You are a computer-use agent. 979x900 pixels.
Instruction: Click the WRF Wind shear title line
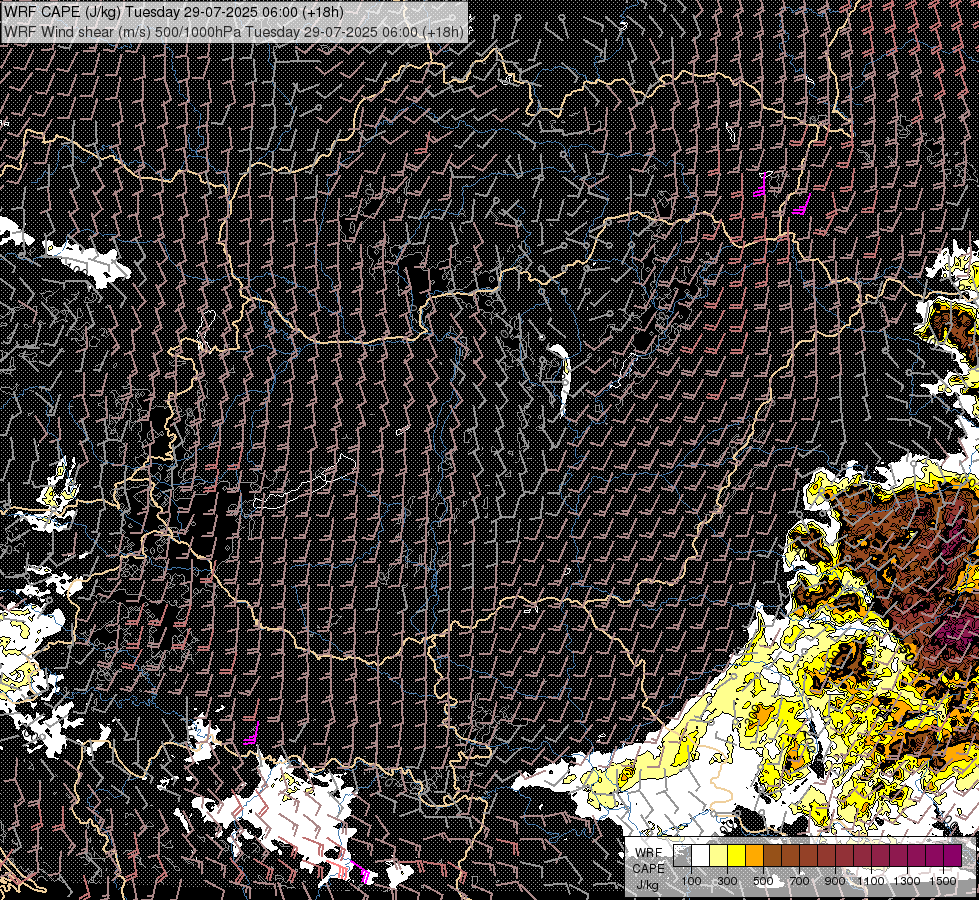coord(234,31)
